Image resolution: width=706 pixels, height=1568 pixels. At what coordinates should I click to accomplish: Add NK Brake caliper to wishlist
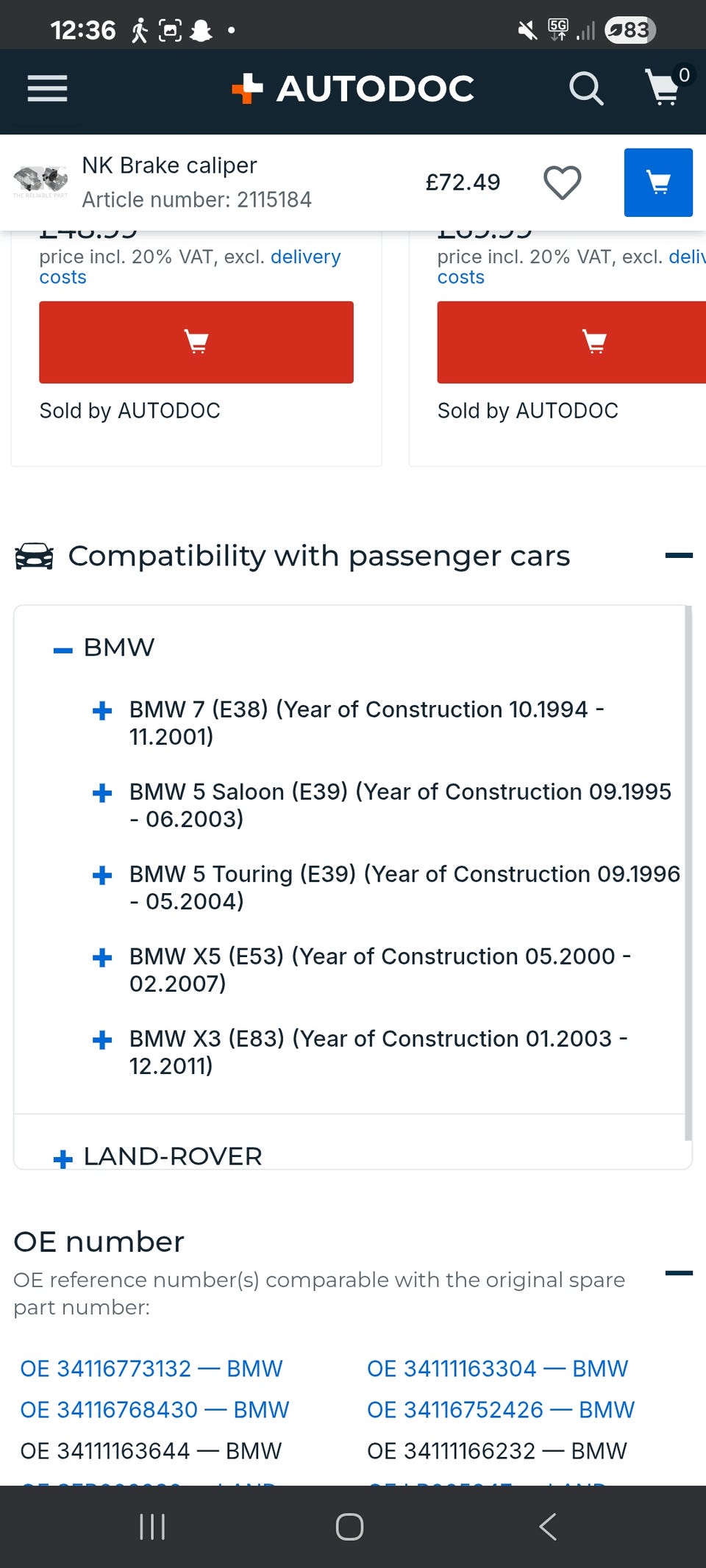(562, 182)
